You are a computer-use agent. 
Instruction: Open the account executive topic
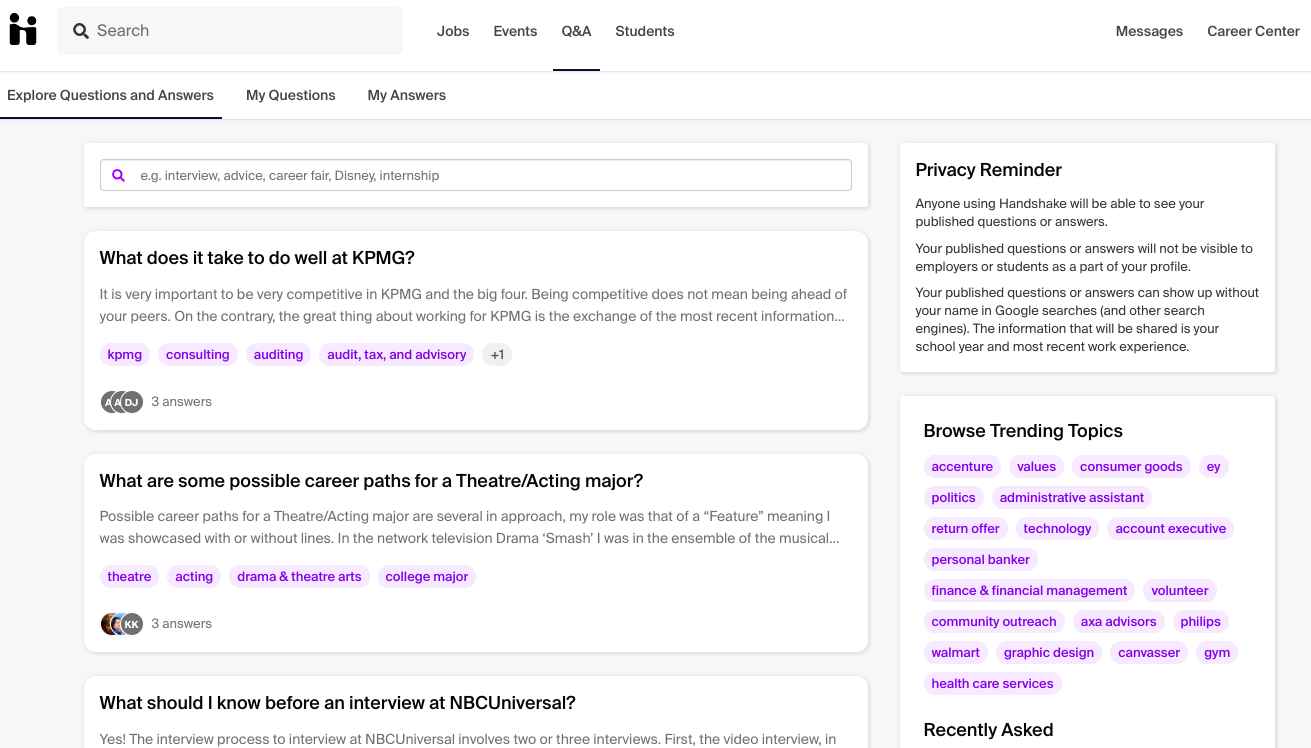[1171, 528]
